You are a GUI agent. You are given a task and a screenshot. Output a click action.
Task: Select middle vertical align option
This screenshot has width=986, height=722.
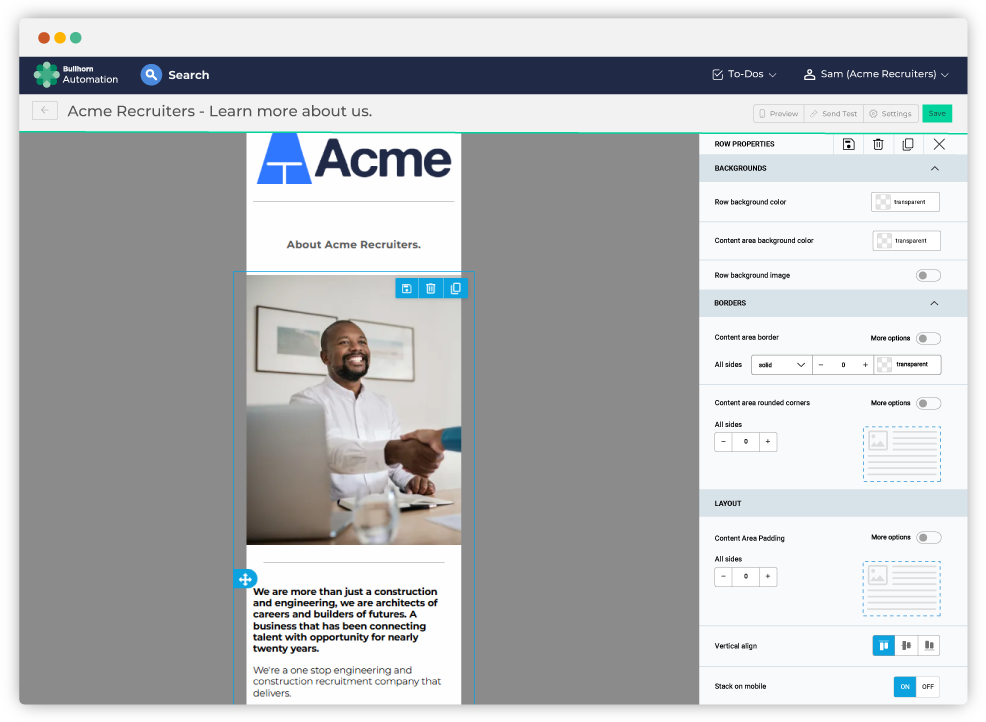(x=906, y=645)
